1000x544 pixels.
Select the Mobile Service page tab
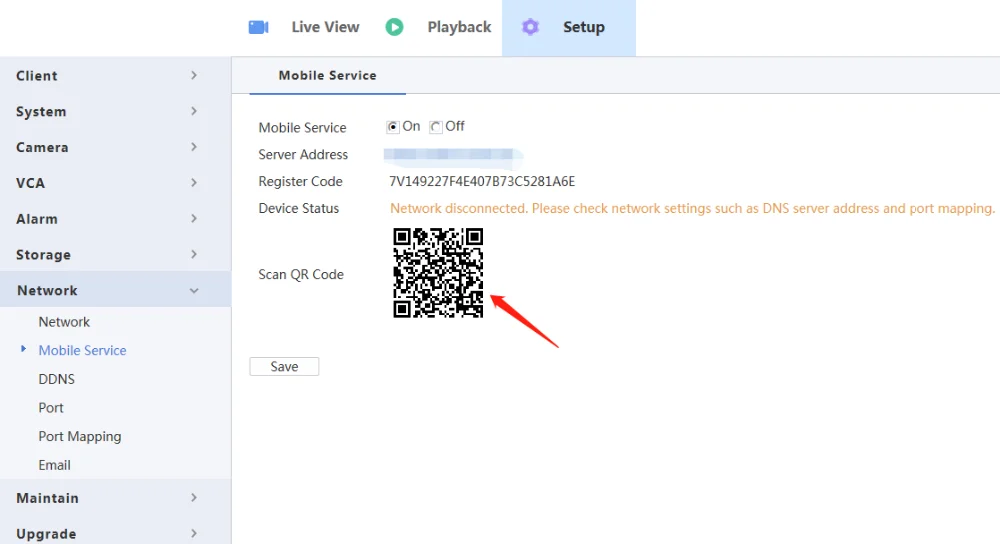[x=327, y=75]
